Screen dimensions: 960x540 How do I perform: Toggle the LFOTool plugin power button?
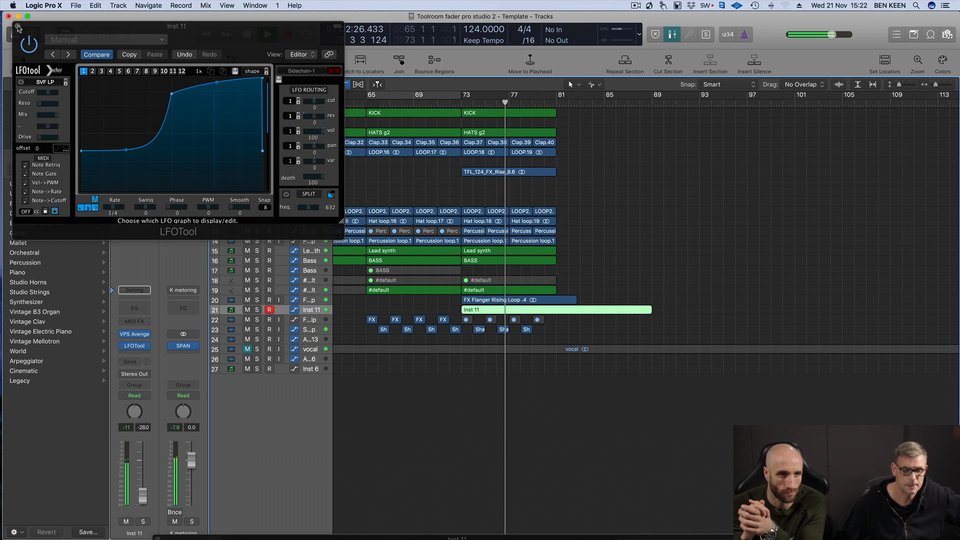click(x=29, y=43)
